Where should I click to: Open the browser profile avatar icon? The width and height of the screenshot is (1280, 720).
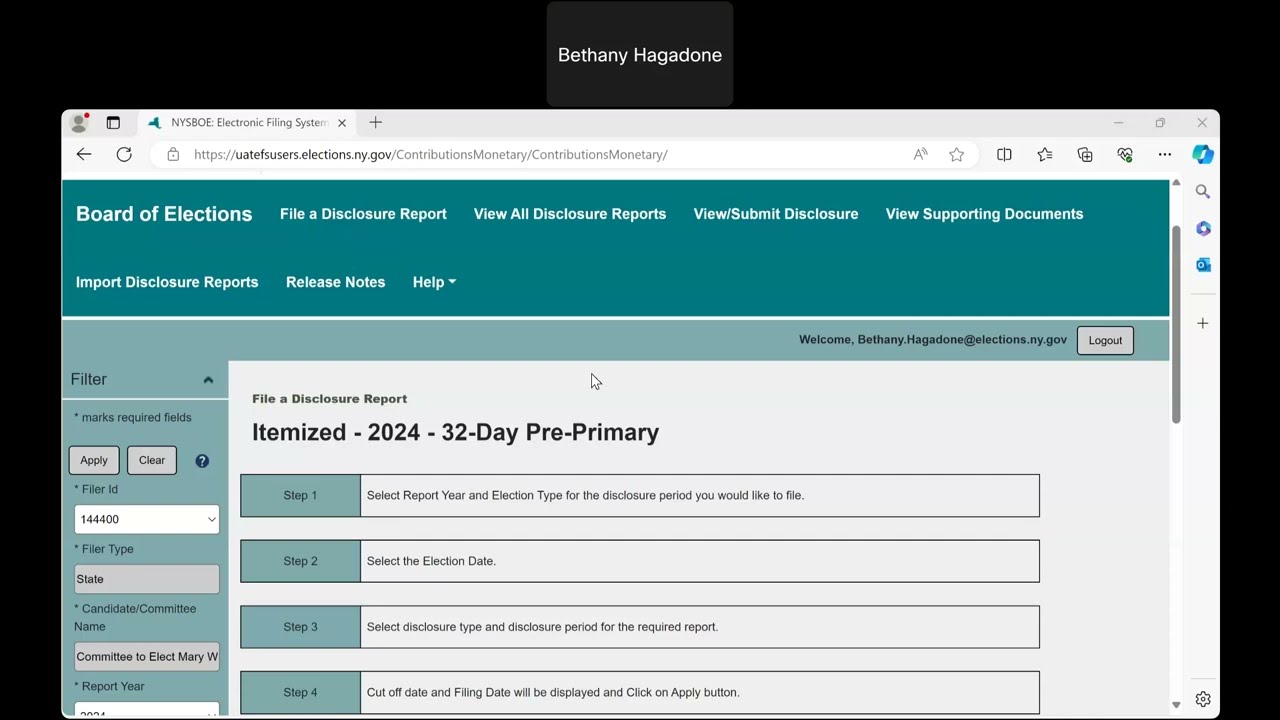(79, 123)
